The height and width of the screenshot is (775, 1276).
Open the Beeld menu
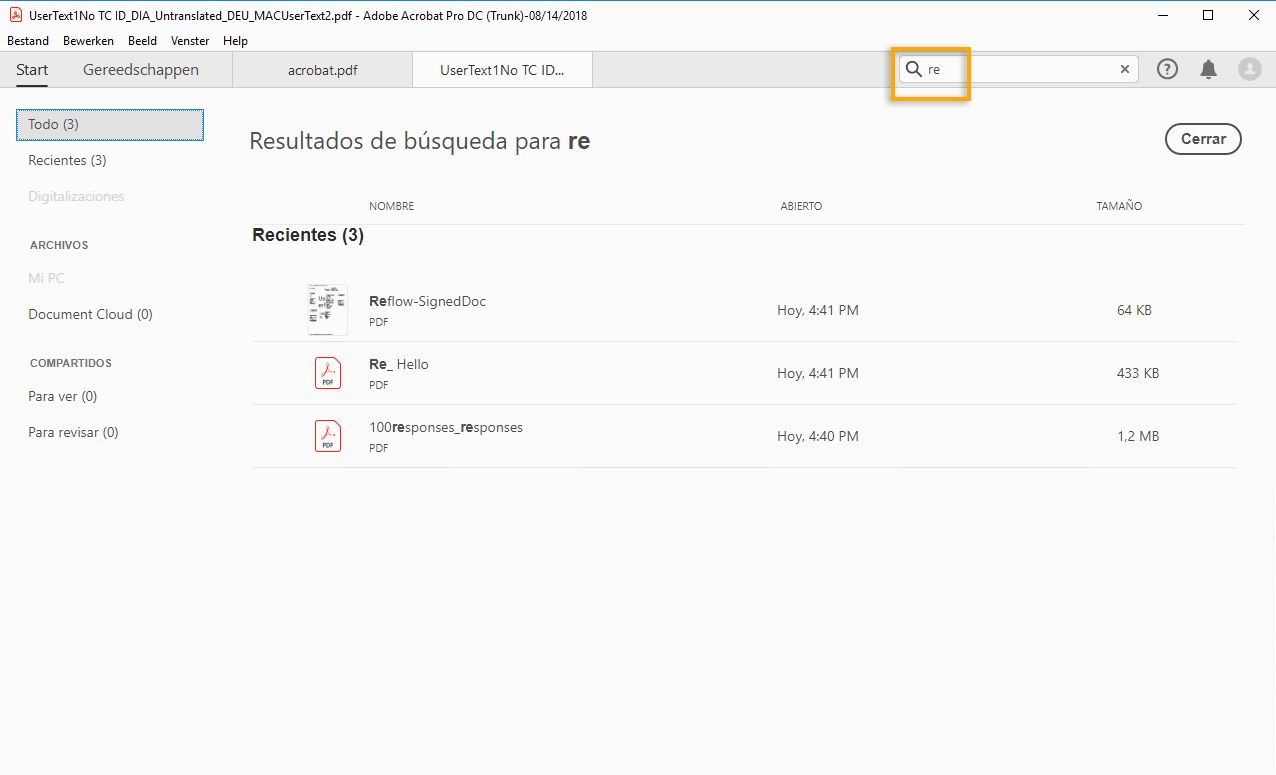click(x=143, y=41)
